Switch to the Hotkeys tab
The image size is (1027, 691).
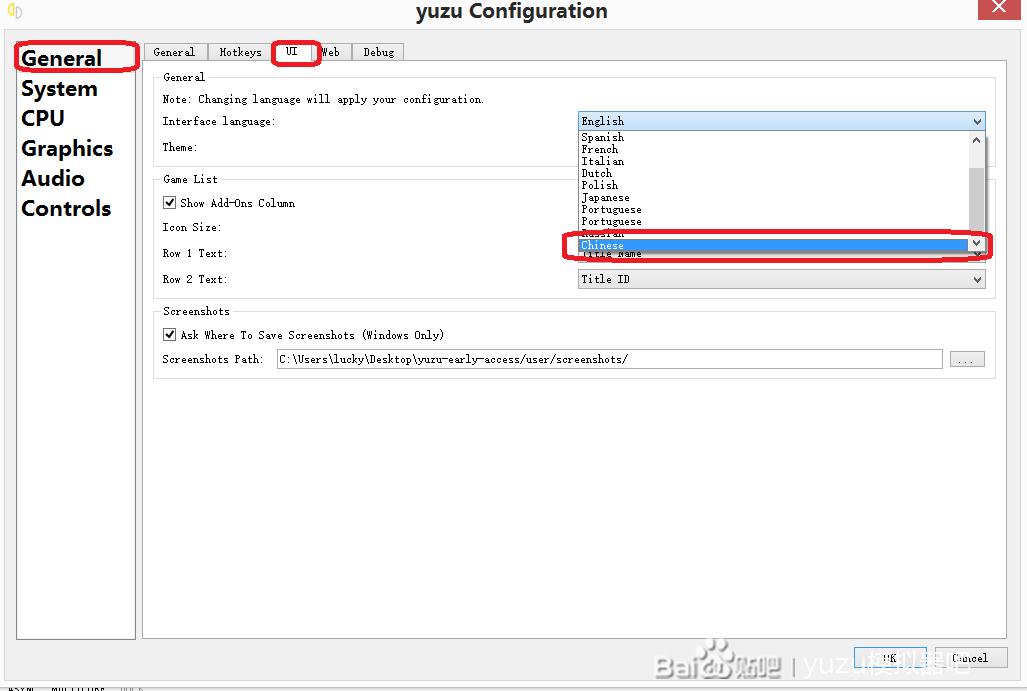tap(240, 52)
